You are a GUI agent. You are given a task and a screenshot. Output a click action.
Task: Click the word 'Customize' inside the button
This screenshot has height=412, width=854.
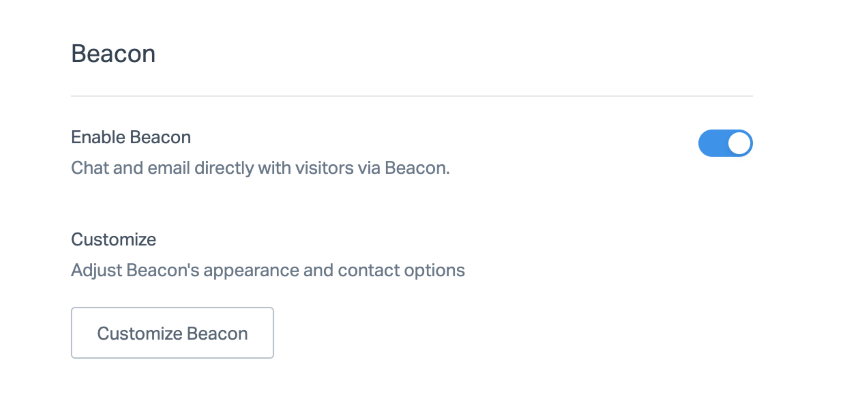click(135, 333)
